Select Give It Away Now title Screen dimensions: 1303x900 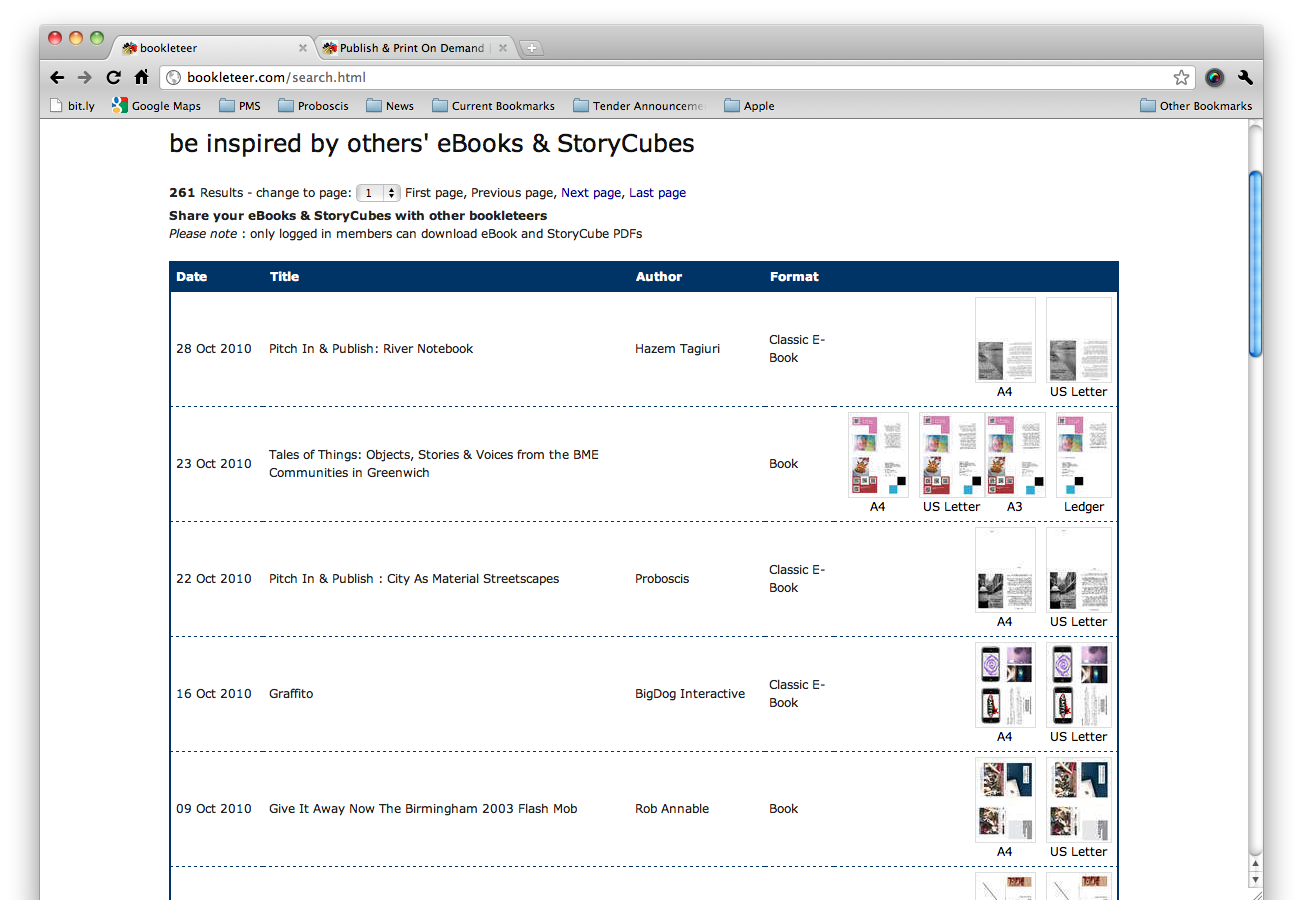pyautogui.click(x=423, y=809)
